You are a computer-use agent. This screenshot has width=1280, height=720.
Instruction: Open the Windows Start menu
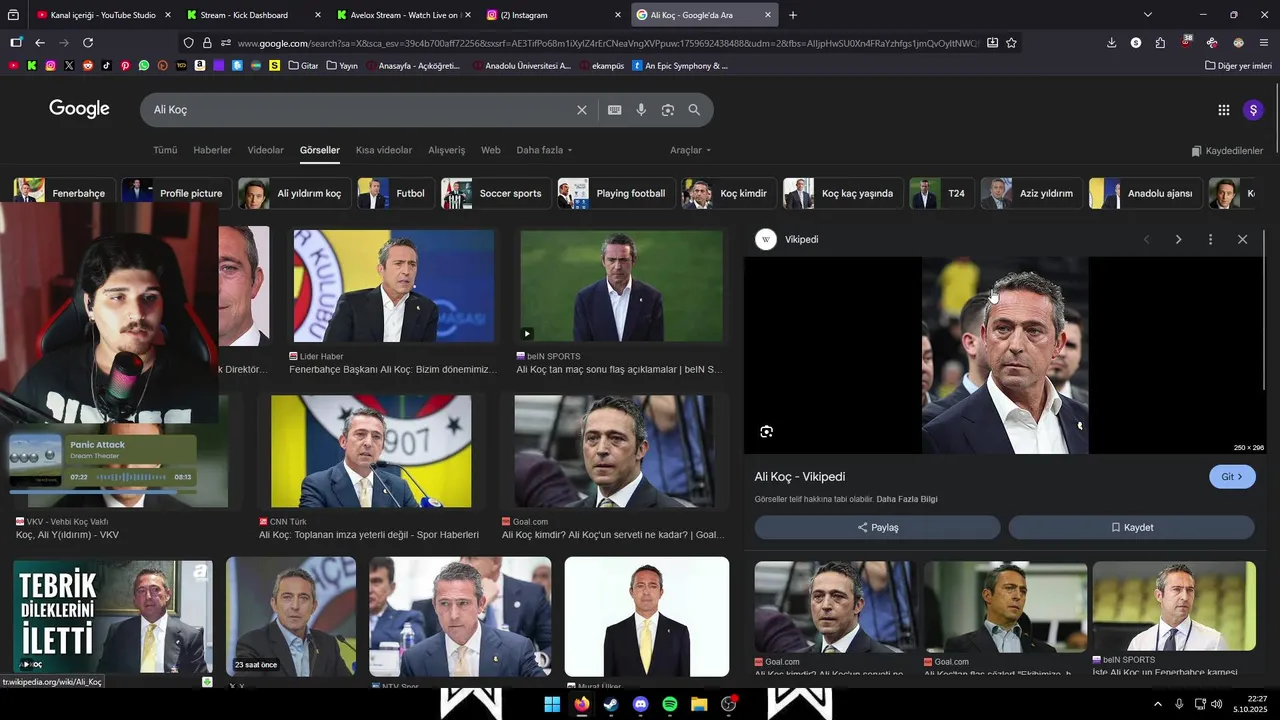pyautogui.click(x=552, y=704)
